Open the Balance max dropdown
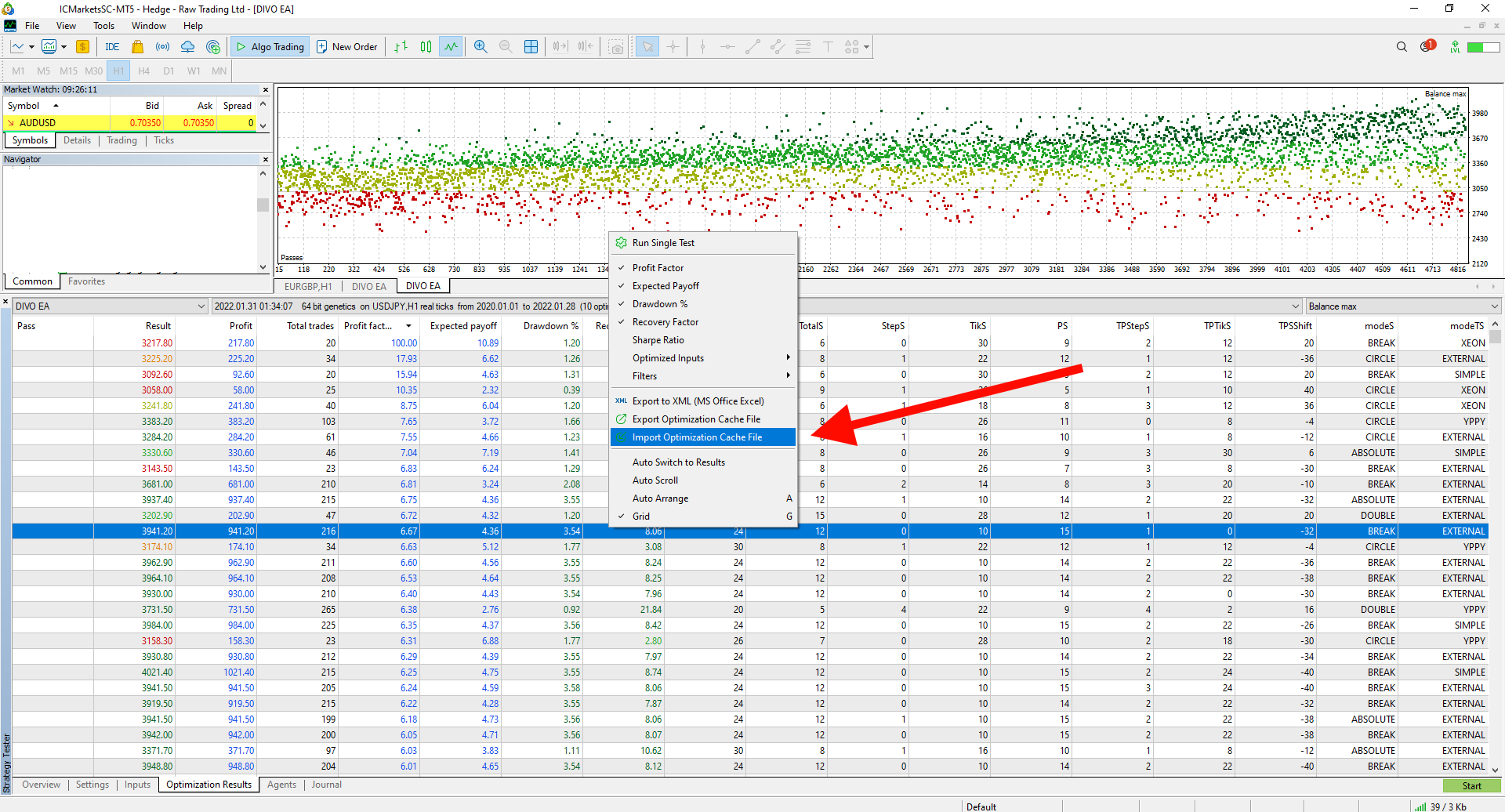The image size is (1505, 812). (1402, 306)
